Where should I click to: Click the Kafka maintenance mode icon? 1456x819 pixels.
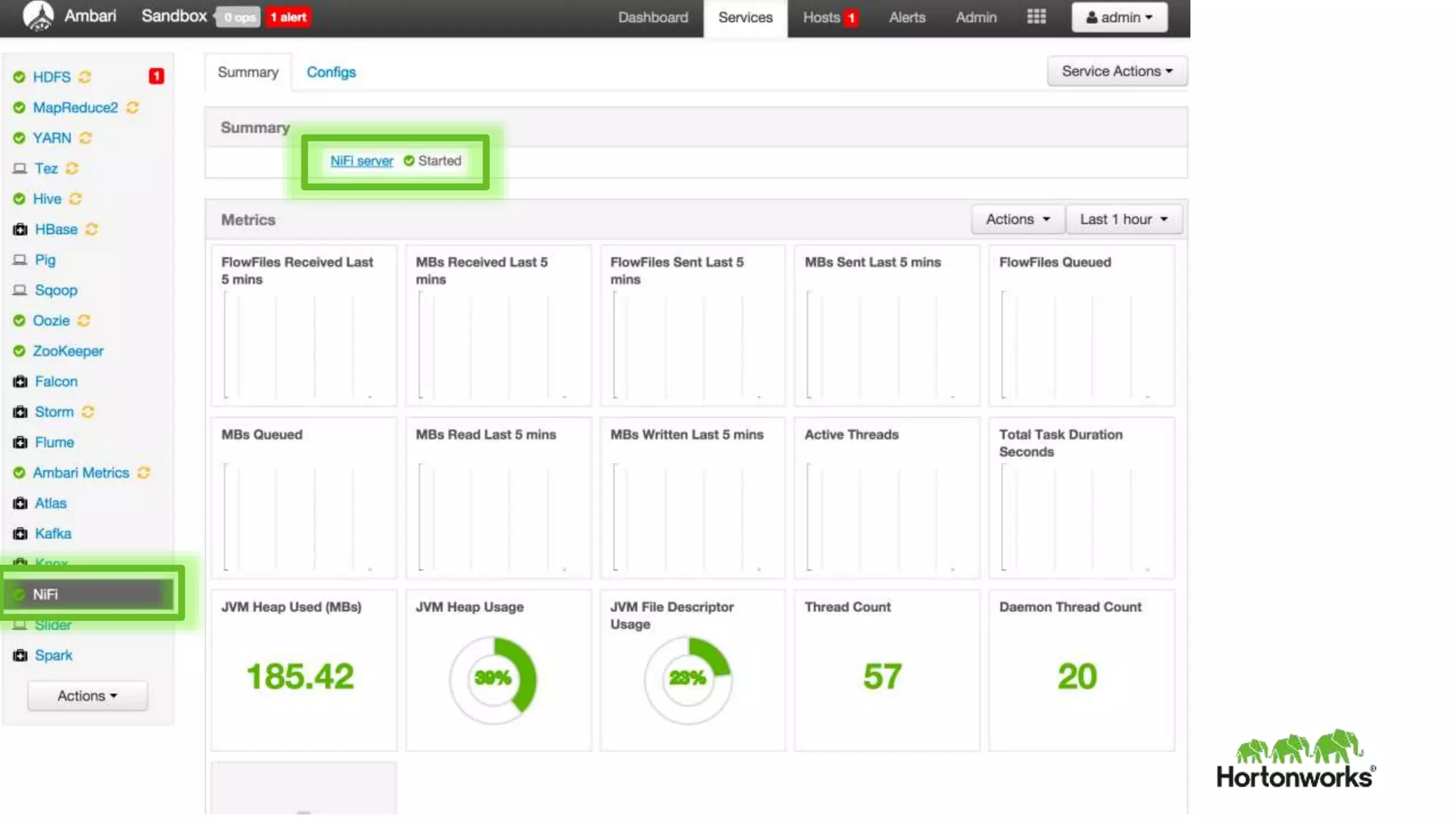[x=20, y=534]
